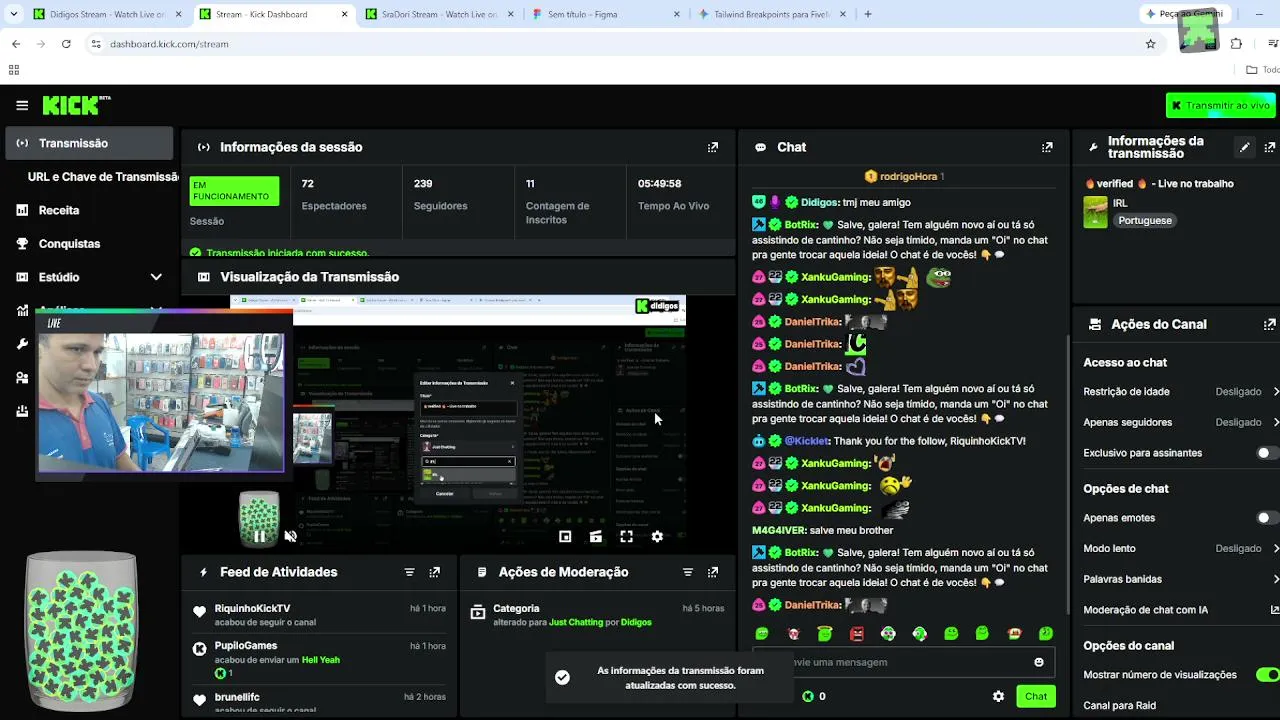Open RiquinhoKickTV in the activity feed
The height and width of the screenshot is (720, 1280).
coord(252,608)
